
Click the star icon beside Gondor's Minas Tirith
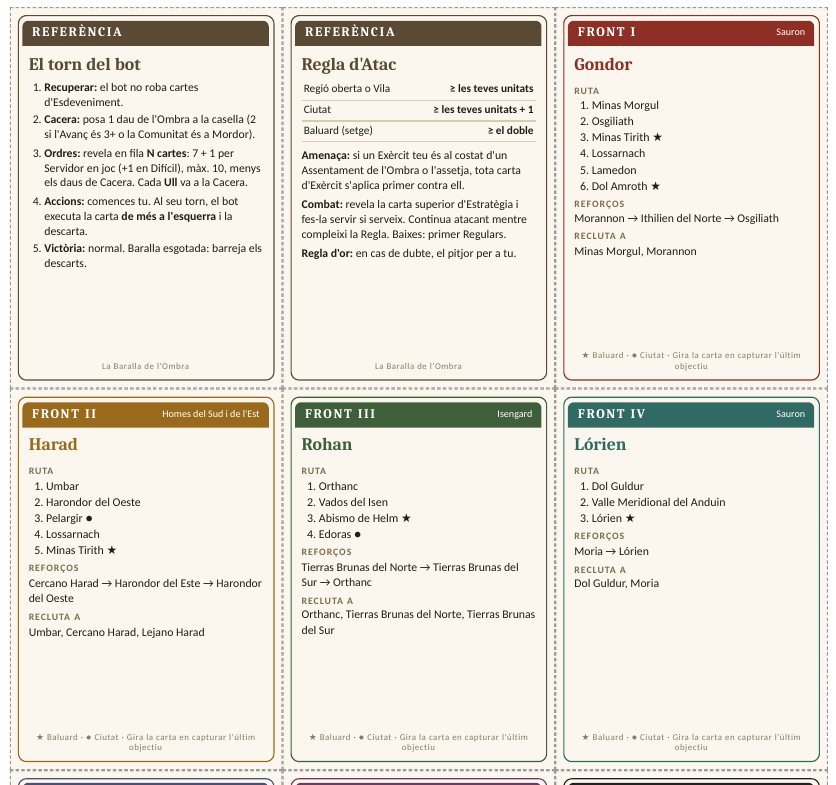(657, 137)
